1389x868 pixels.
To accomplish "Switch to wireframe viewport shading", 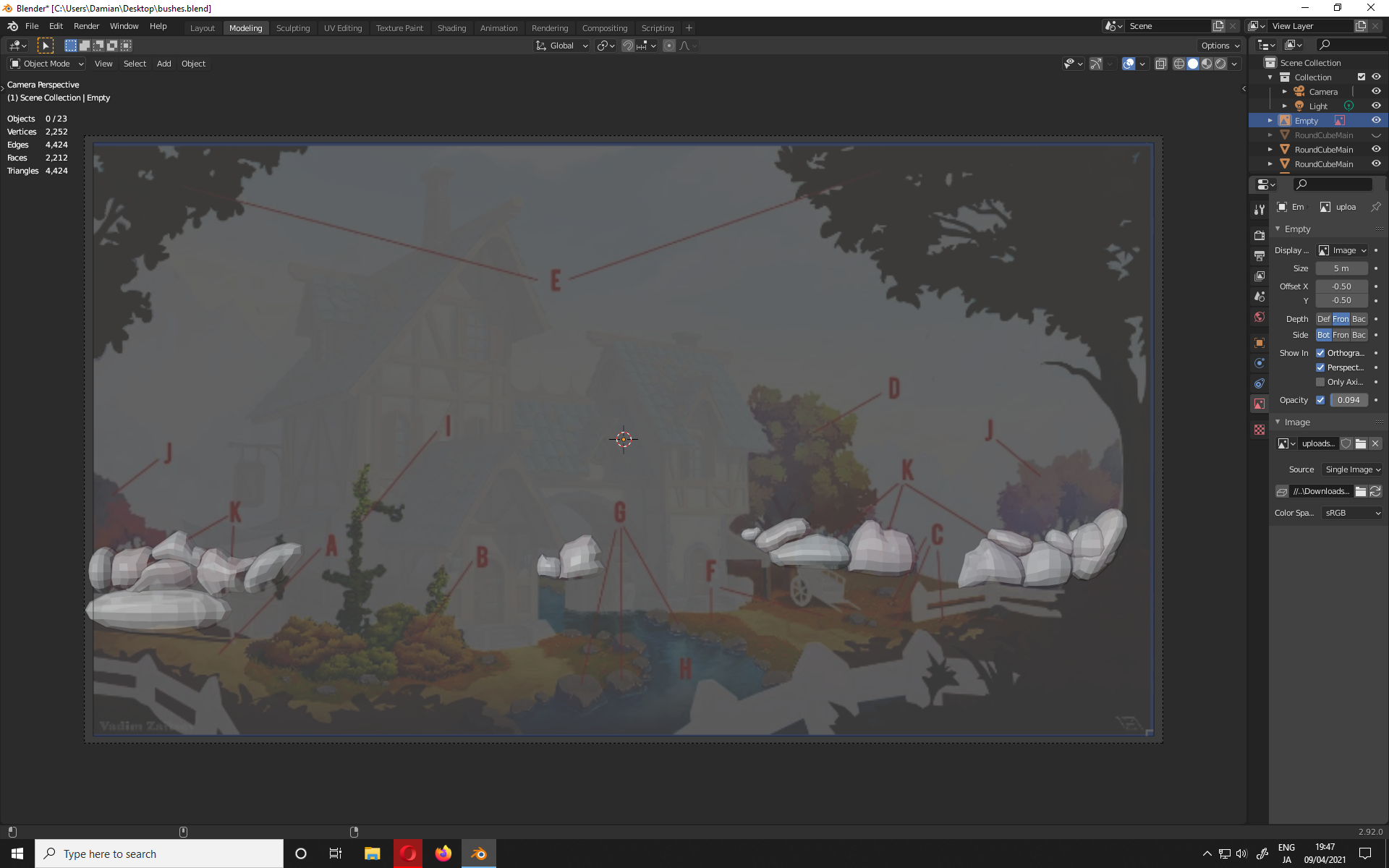I will pyautogui.click(x=1178, y=64).
